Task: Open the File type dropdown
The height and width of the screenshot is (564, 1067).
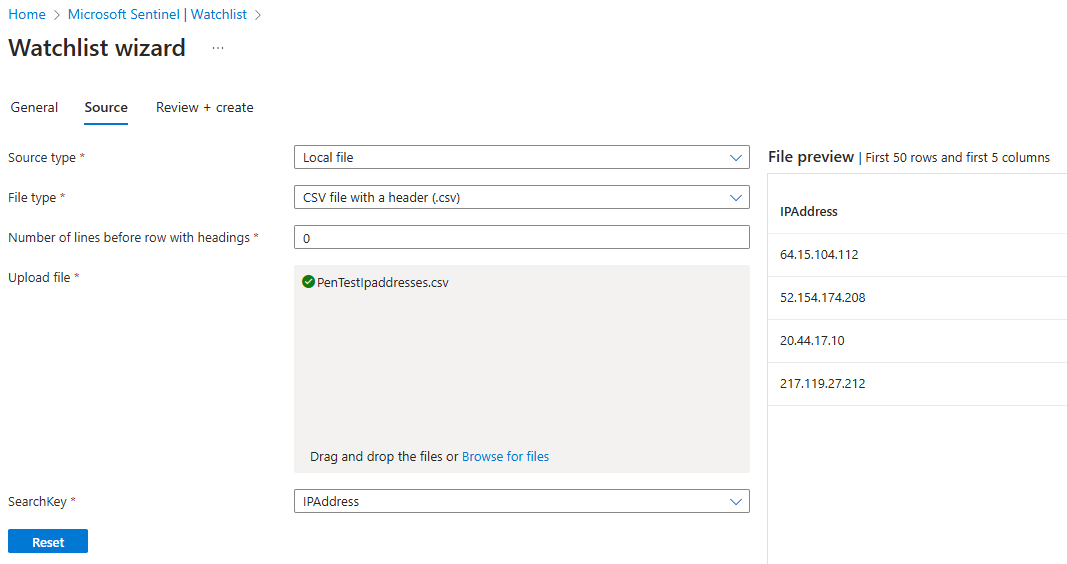Action: (521, 197)
